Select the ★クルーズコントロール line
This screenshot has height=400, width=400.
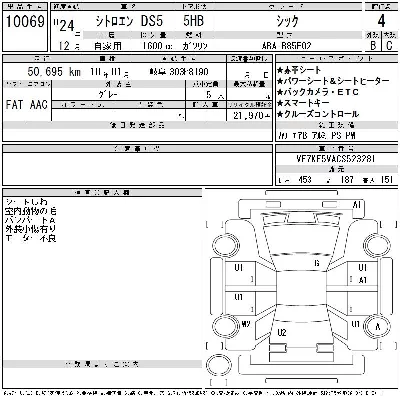coord(318,114)
